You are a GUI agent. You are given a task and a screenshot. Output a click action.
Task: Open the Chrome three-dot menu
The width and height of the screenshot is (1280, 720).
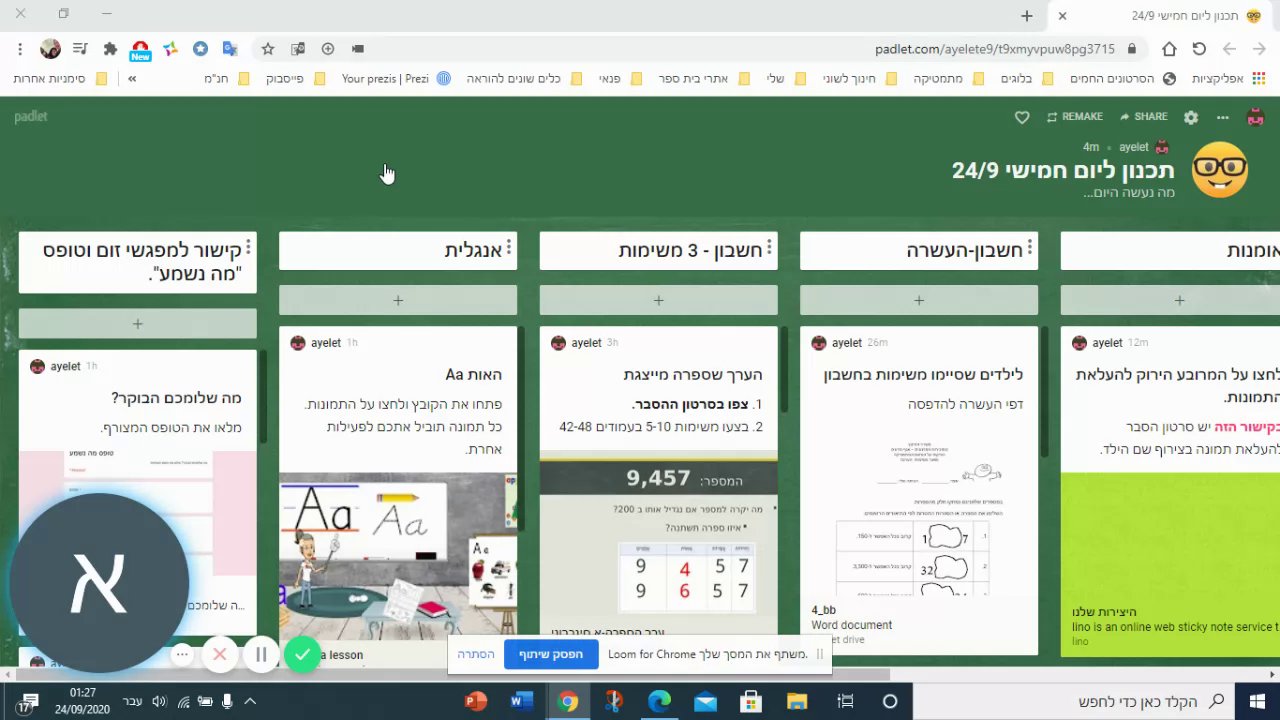[x=20, y=48]
